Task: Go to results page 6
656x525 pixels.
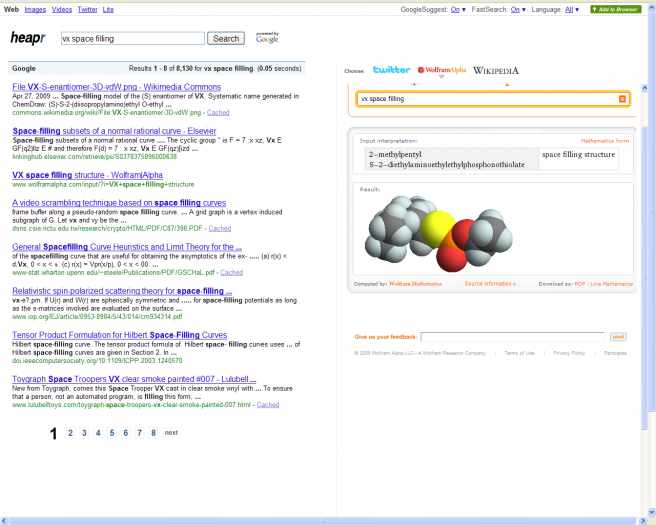Action: pyautogui.click(x=126, y=433)
